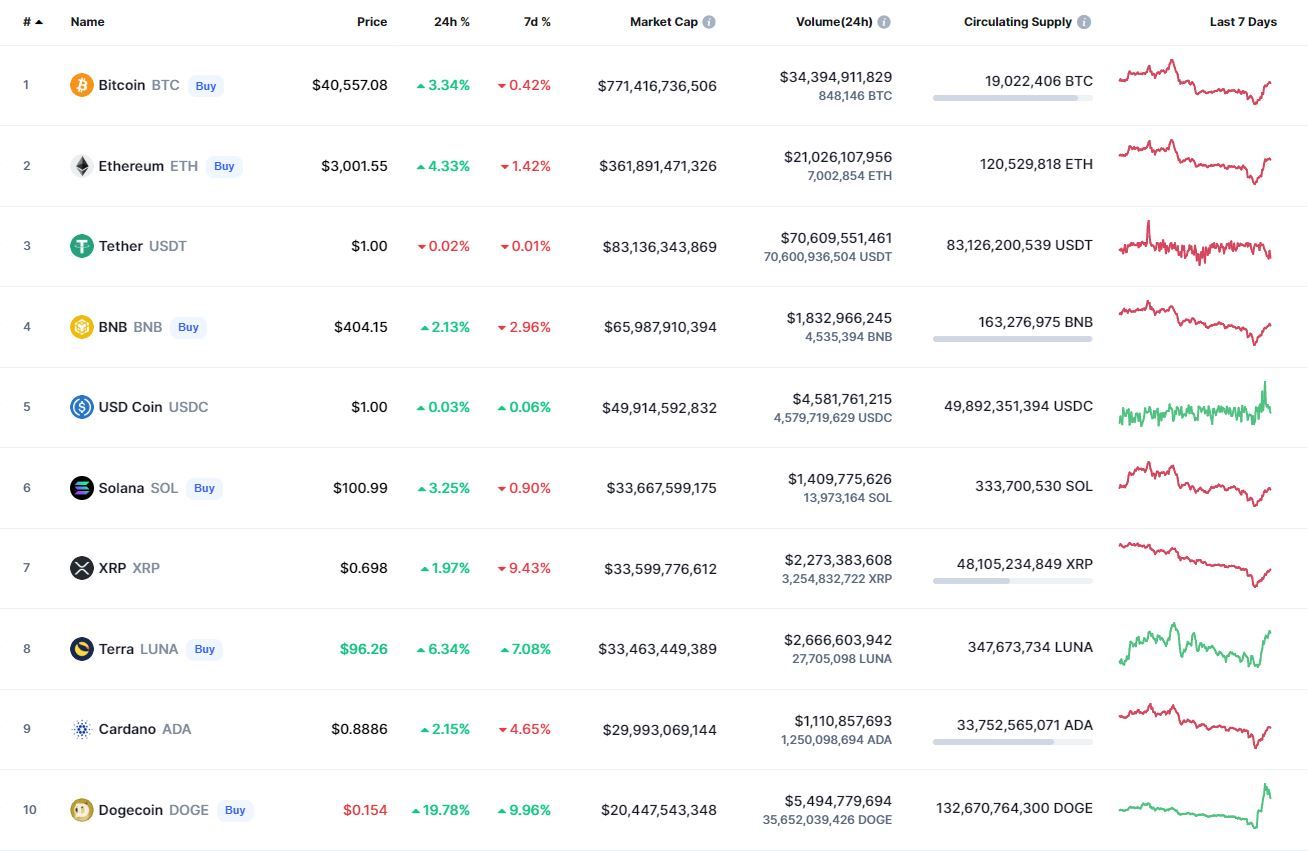Click Ethereum's price $3,001.55
This screenshot has width=1308, height=851.
coord(354,166)
